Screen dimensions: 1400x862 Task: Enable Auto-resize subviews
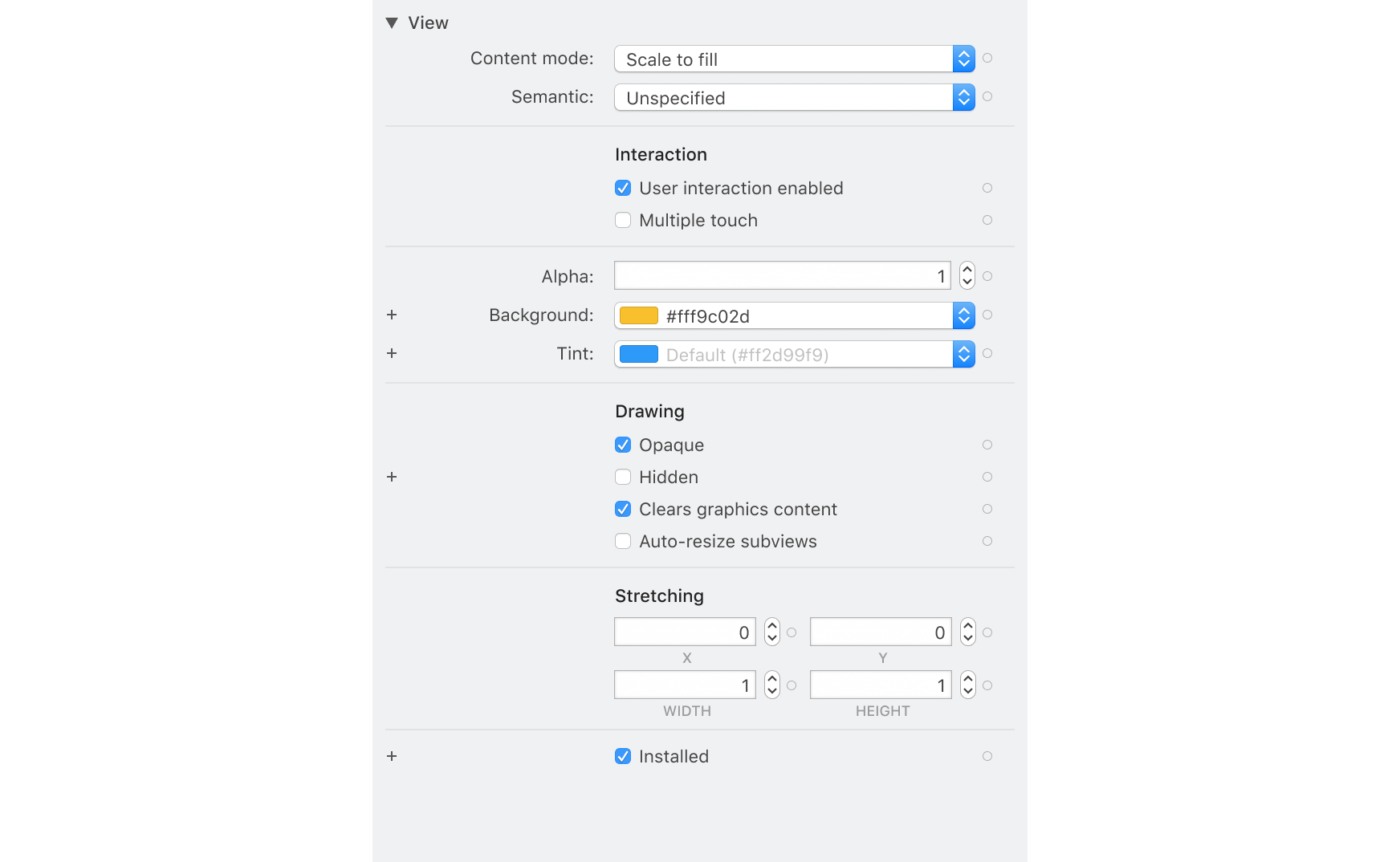point(623,541)
